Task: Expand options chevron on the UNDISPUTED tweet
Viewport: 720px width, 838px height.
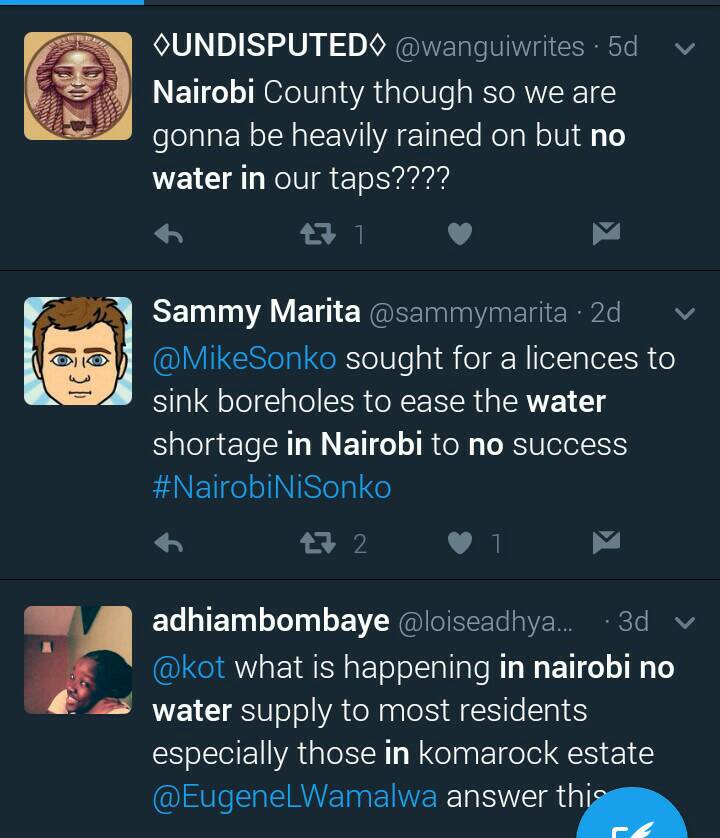Action: point(685,48)
